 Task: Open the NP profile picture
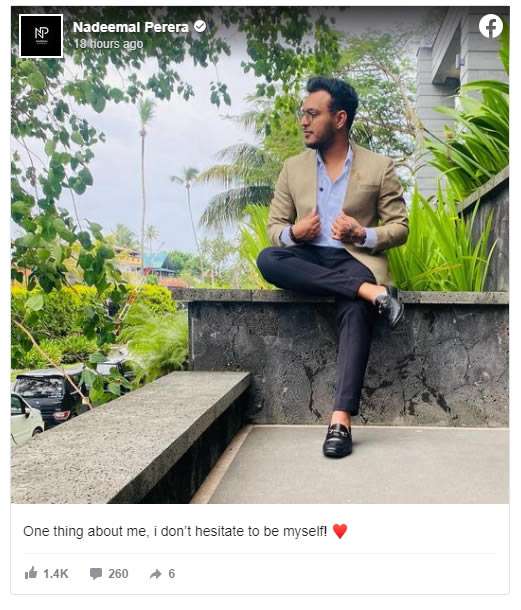point(41,36)
